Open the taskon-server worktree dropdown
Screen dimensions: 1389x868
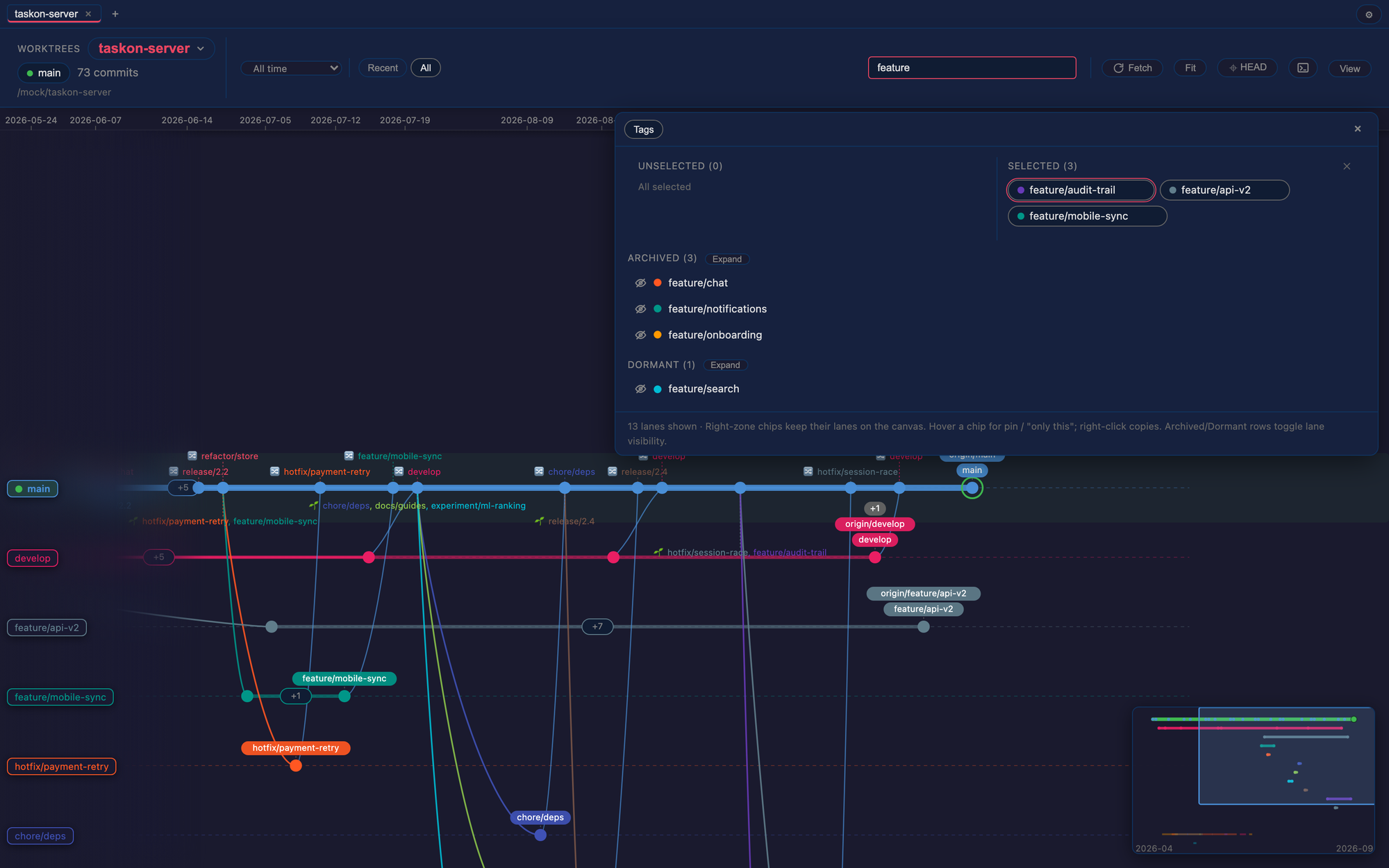point(151,49)
